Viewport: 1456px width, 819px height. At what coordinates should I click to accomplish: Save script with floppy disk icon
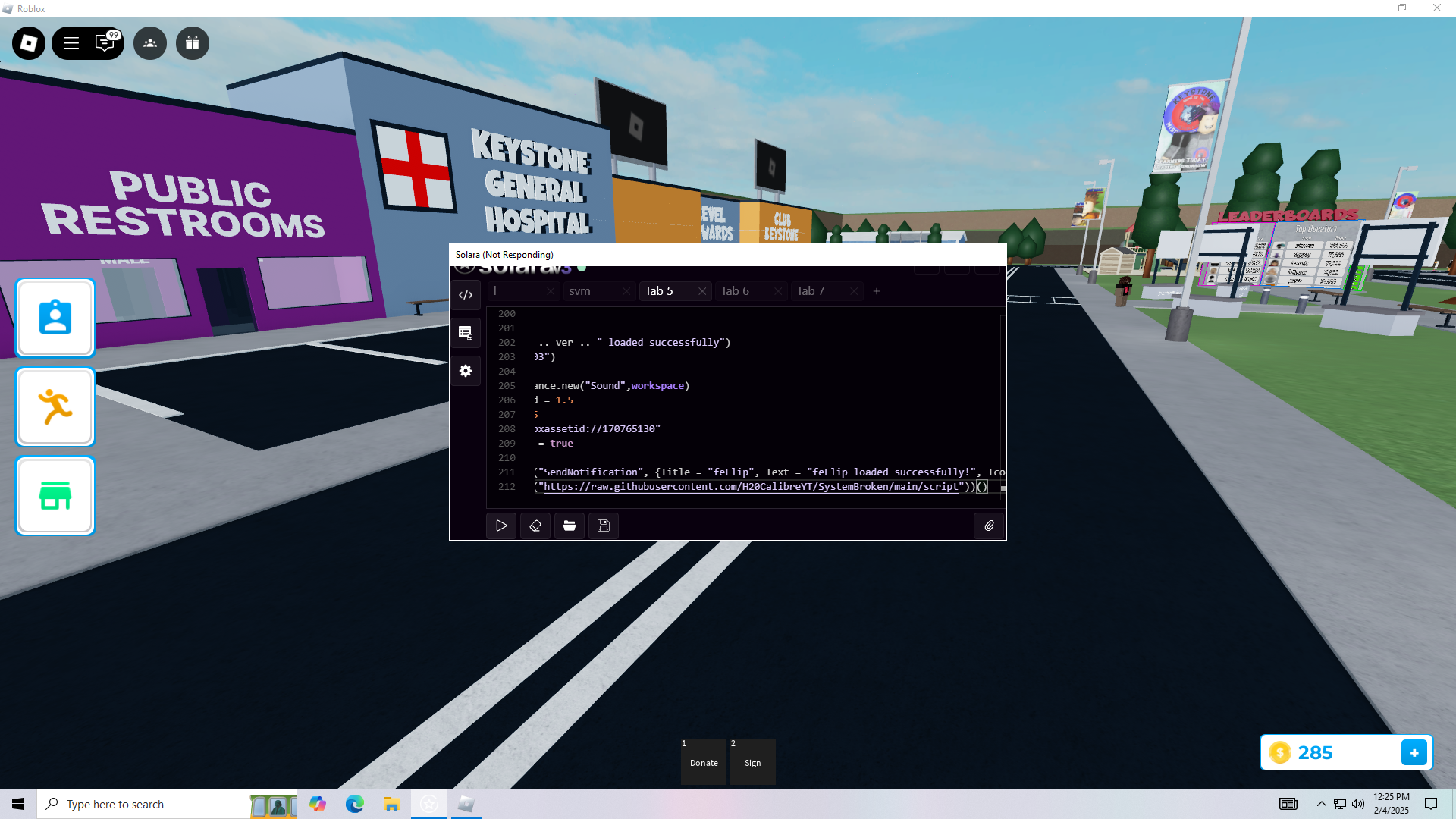(604, 526)
